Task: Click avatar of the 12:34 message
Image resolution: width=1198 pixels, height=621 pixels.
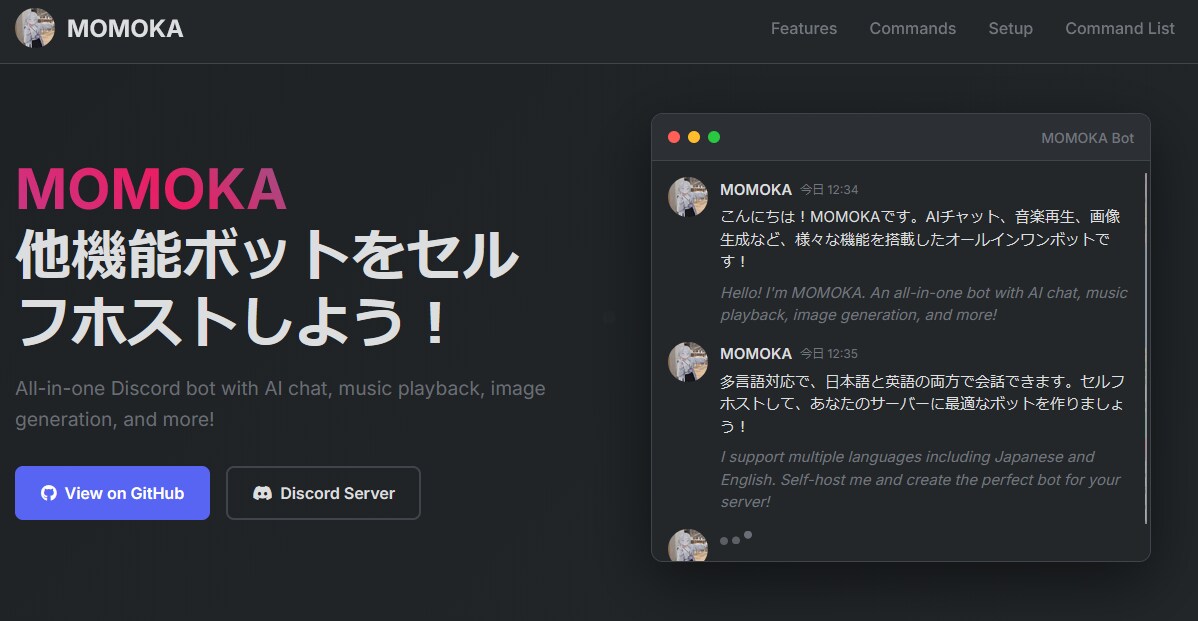Action: point(688,197)
